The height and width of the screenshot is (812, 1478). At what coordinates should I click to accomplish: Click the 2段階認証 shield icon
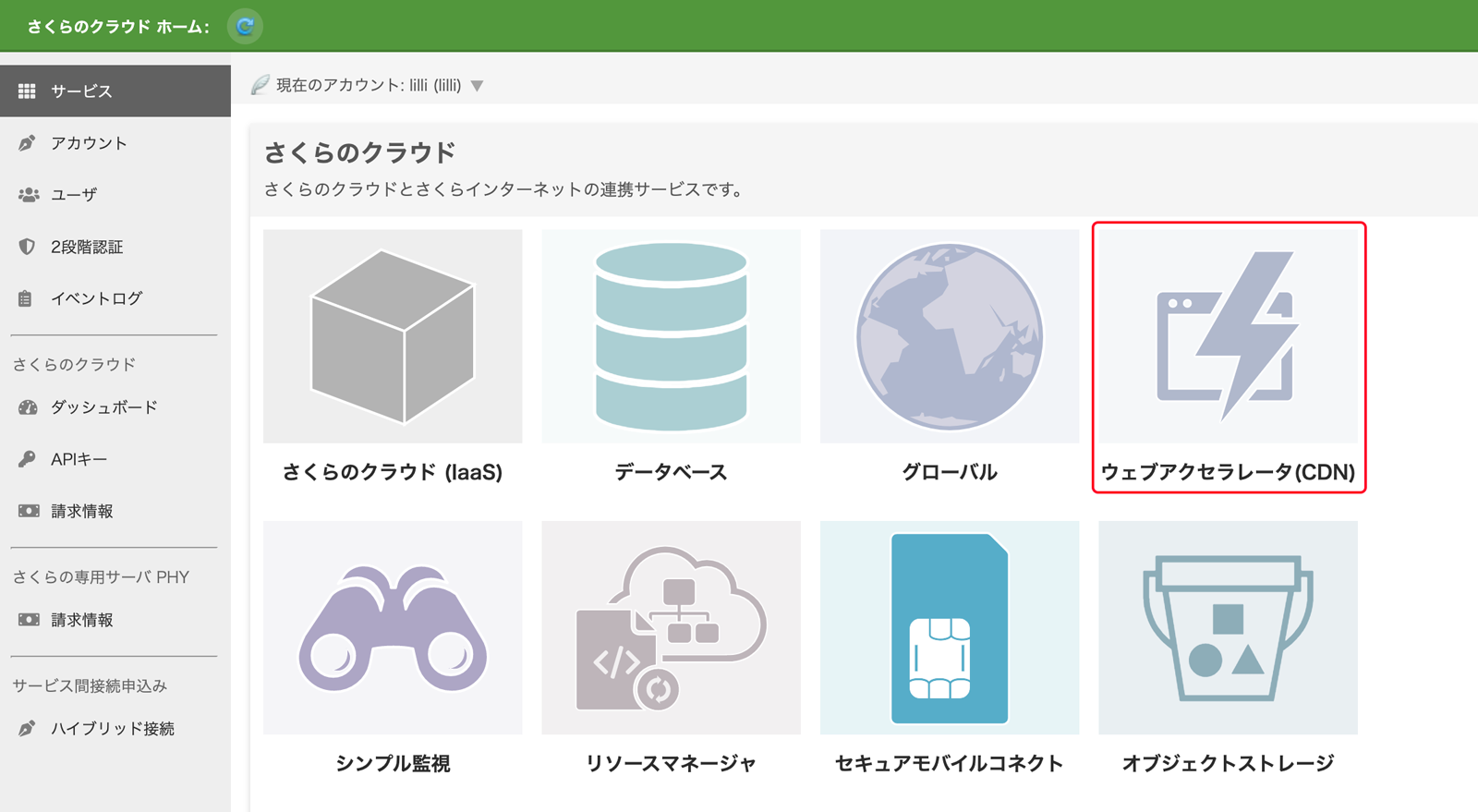(27, 247)
